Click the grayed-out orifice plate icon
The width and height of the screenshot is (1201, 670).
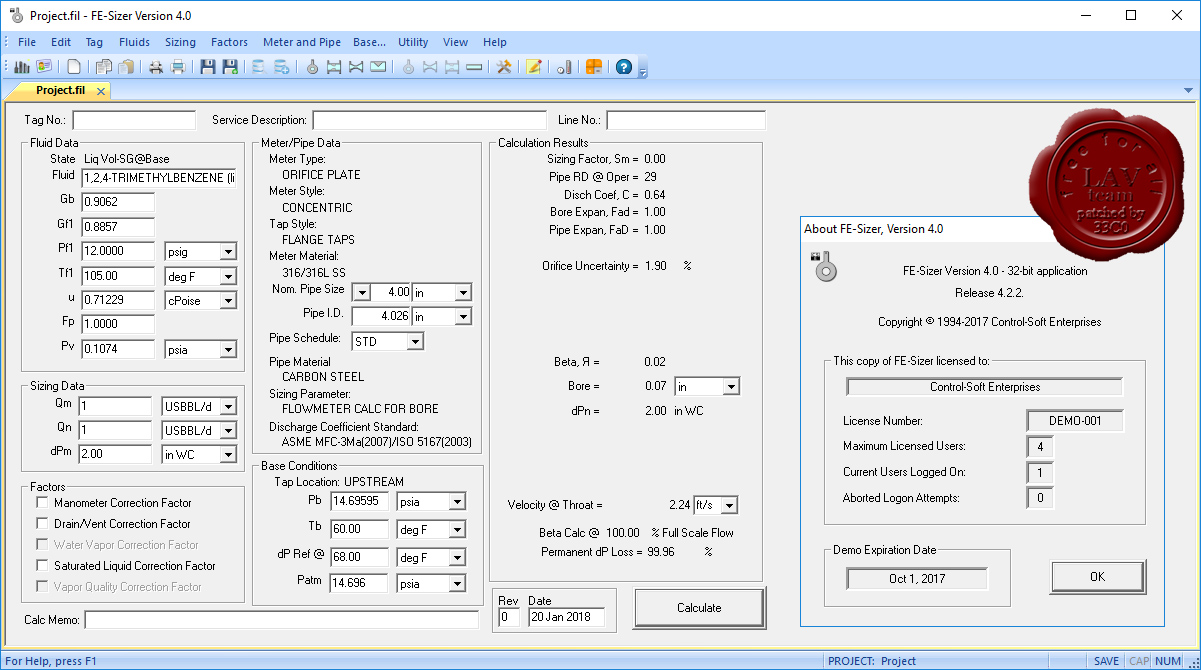click(x=408, y=67)
